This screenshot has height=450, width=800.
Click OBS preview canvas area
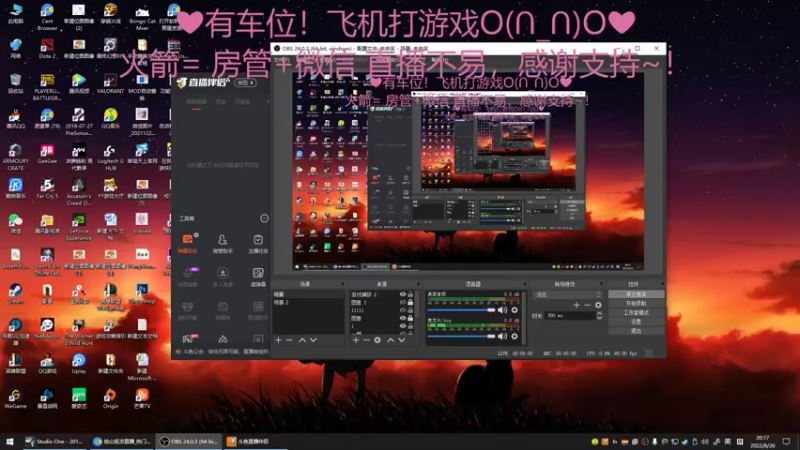point(468,170)
